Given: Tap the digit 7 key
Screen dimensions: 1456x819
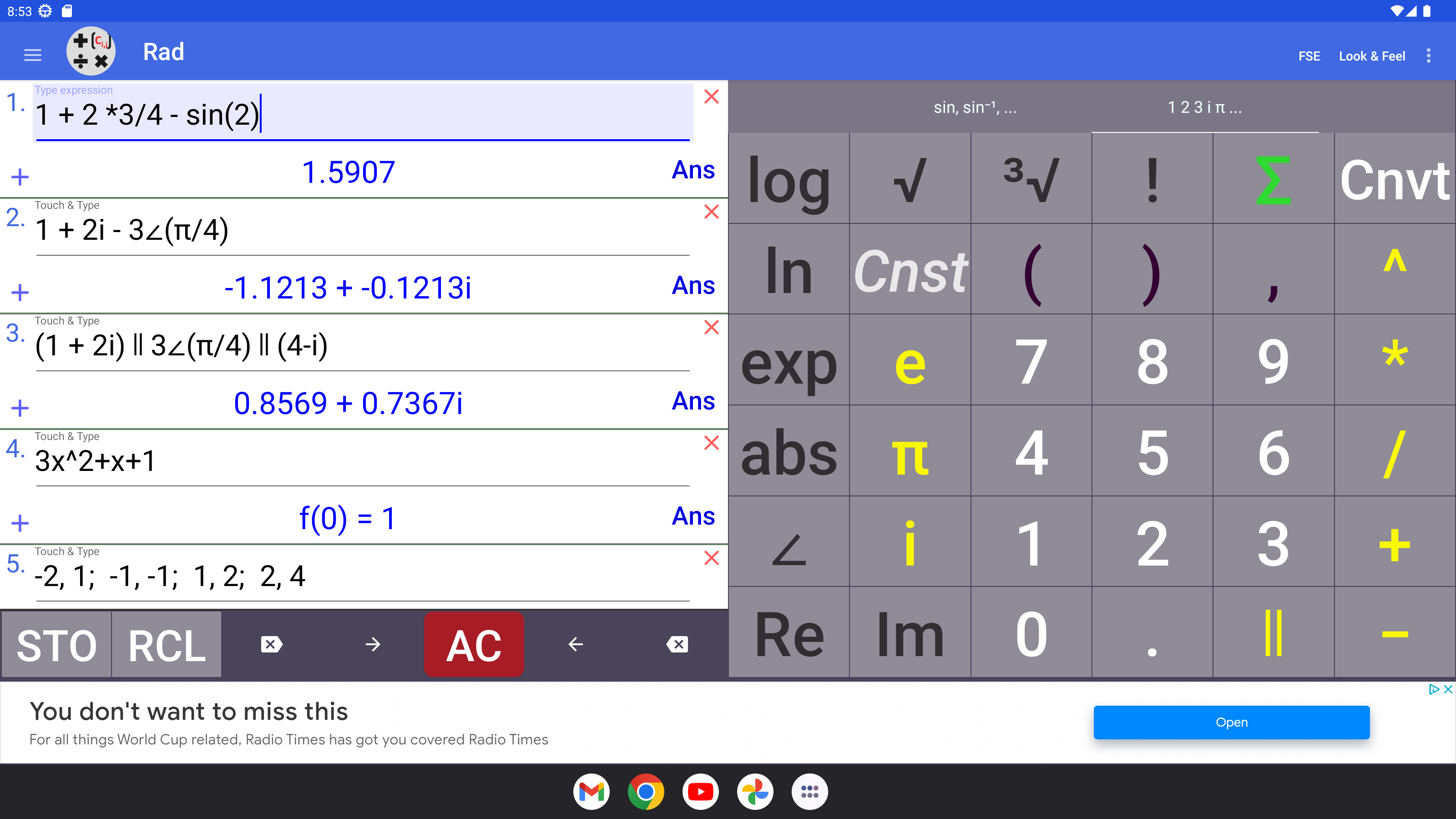Looking at the screenshot, I should coord(1031,360).
